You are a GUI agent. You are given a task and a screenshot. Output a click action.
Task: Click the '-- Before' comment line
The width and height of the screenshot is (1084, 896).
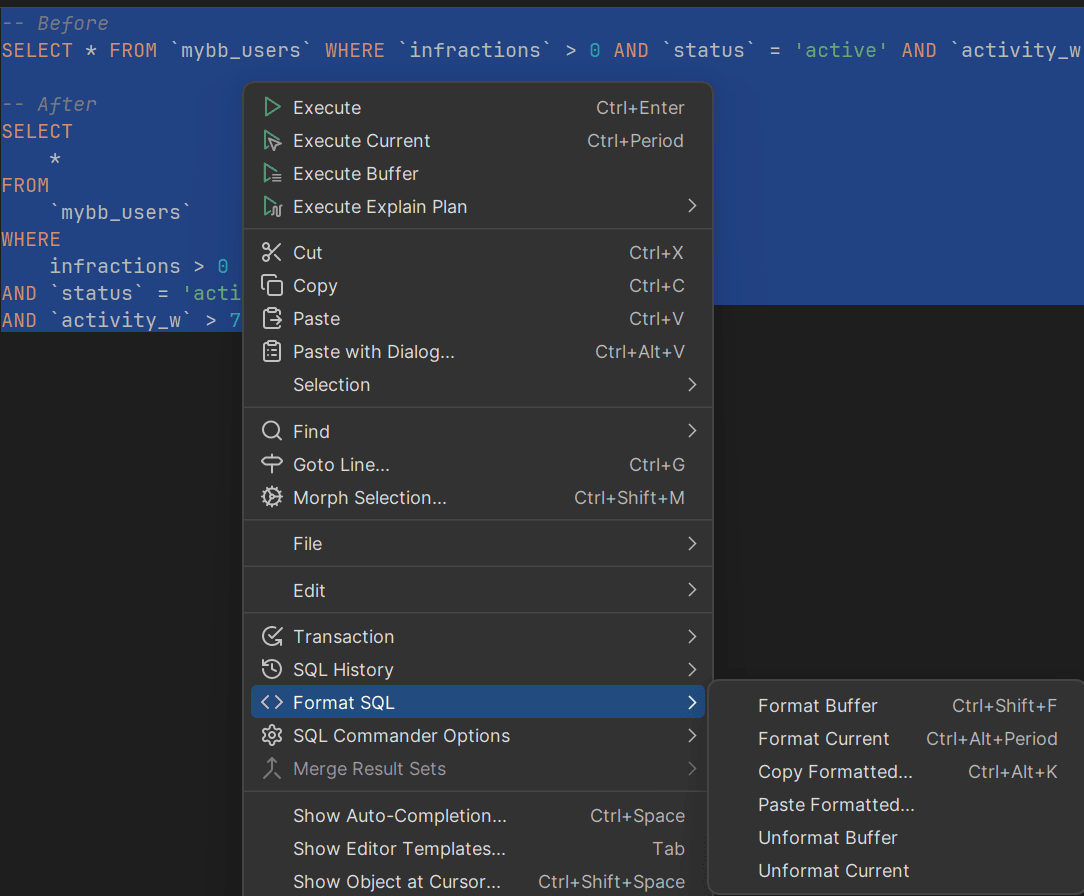coord(55,24)
